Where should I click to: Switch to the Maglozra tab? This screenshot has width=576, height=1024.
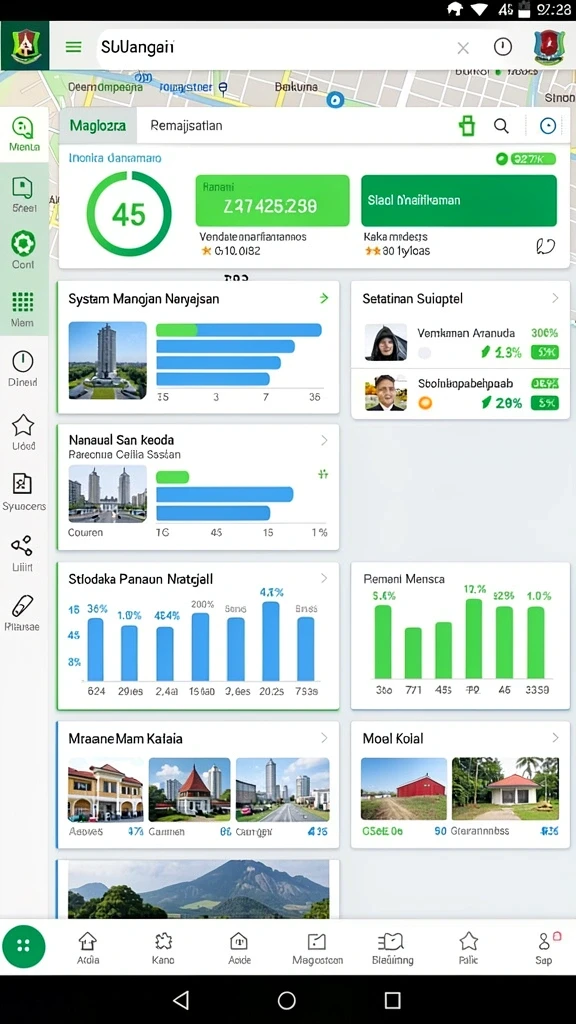click(x=98, y=126)
